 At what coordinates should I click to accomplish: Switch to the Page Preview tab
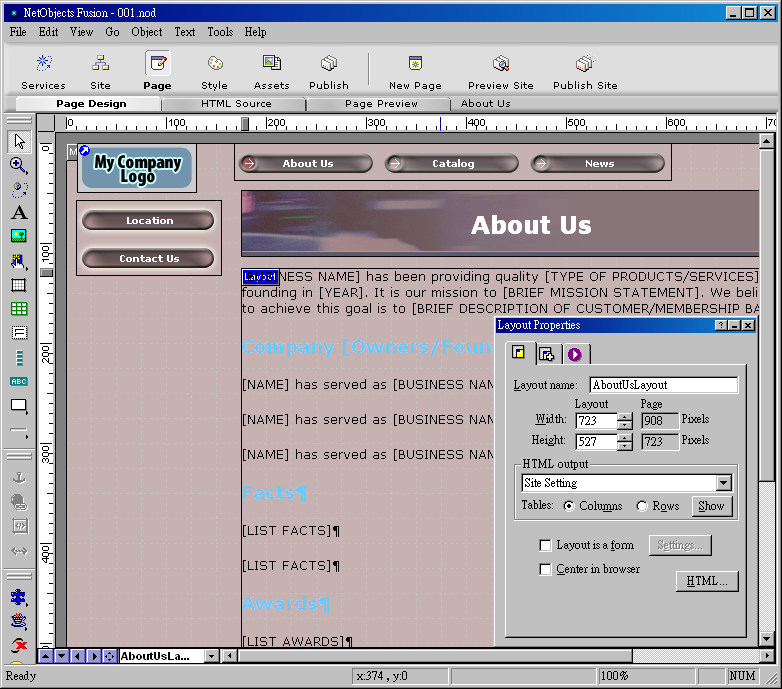[381, 104]
